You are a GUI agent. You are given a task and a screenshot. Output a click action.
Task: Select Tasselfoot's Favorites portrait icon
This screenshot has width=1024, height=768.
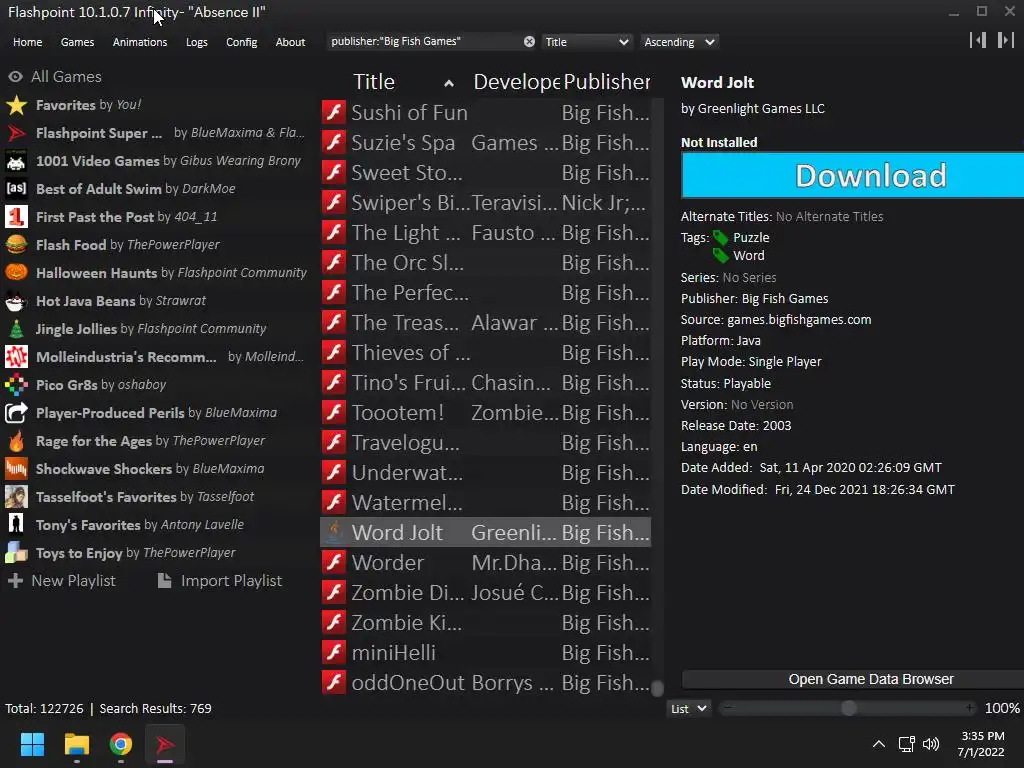(16, 497)
